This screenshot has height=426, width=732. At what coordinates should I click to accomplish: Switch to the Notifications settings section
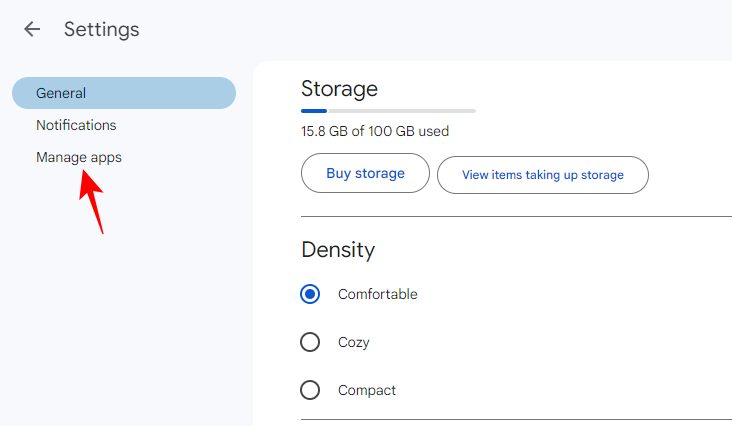(76, 125)
